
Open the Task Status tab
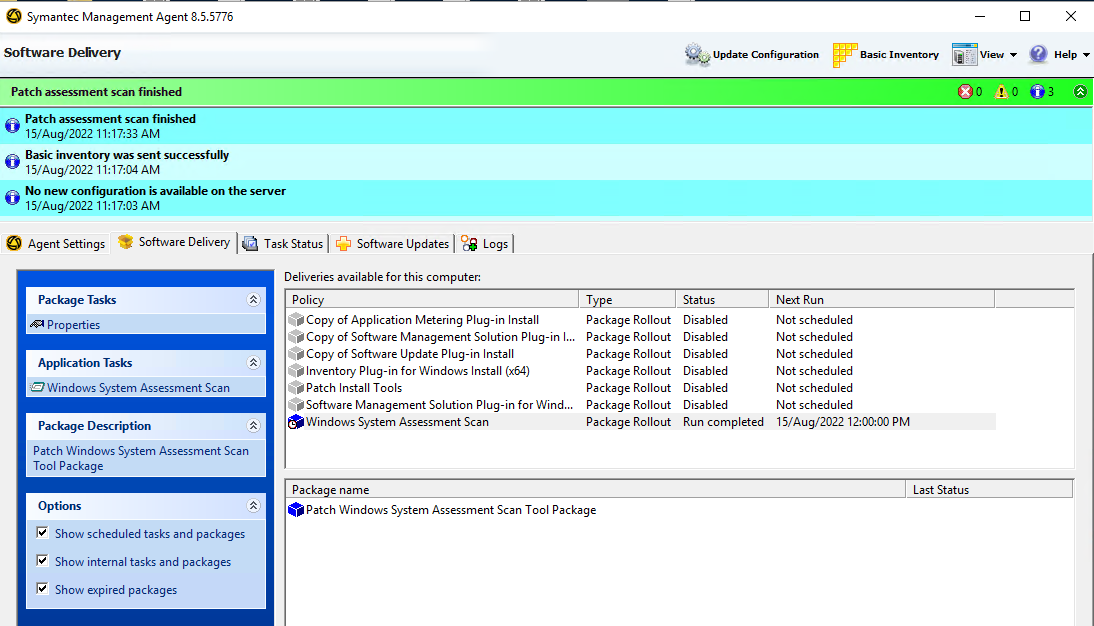pos(283,244)
